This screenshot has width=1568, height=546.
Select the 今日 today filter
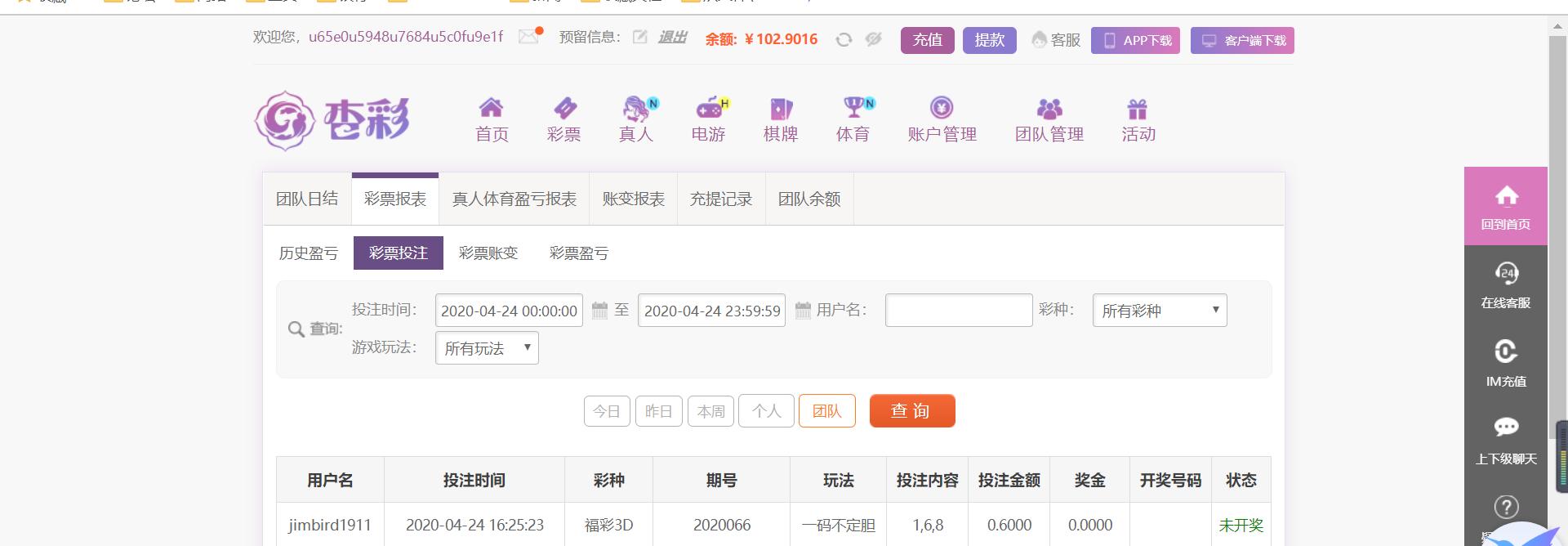point(607,411)
